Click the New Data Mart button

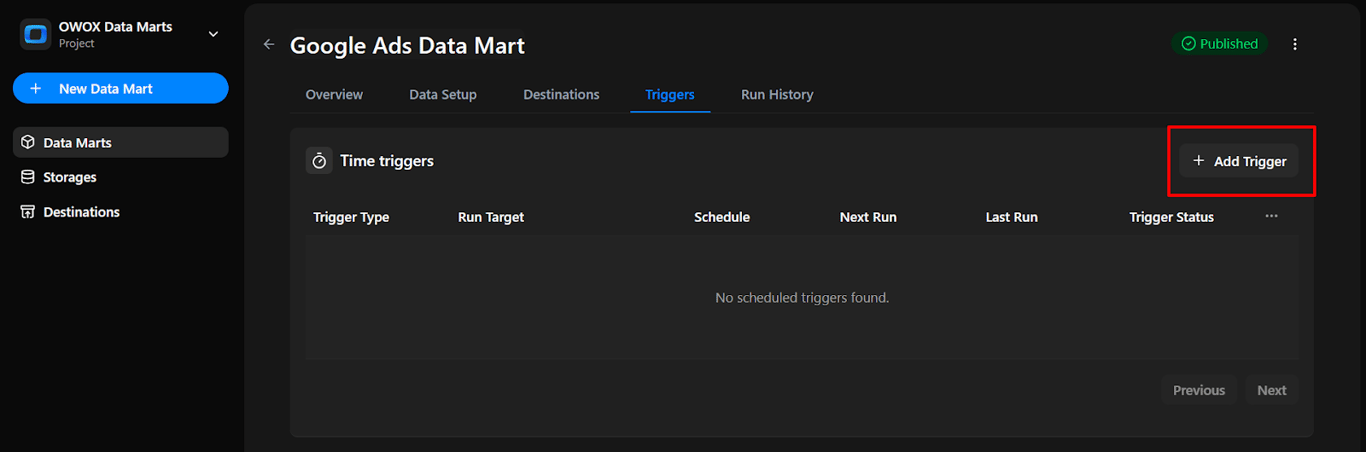coord(121,88)
